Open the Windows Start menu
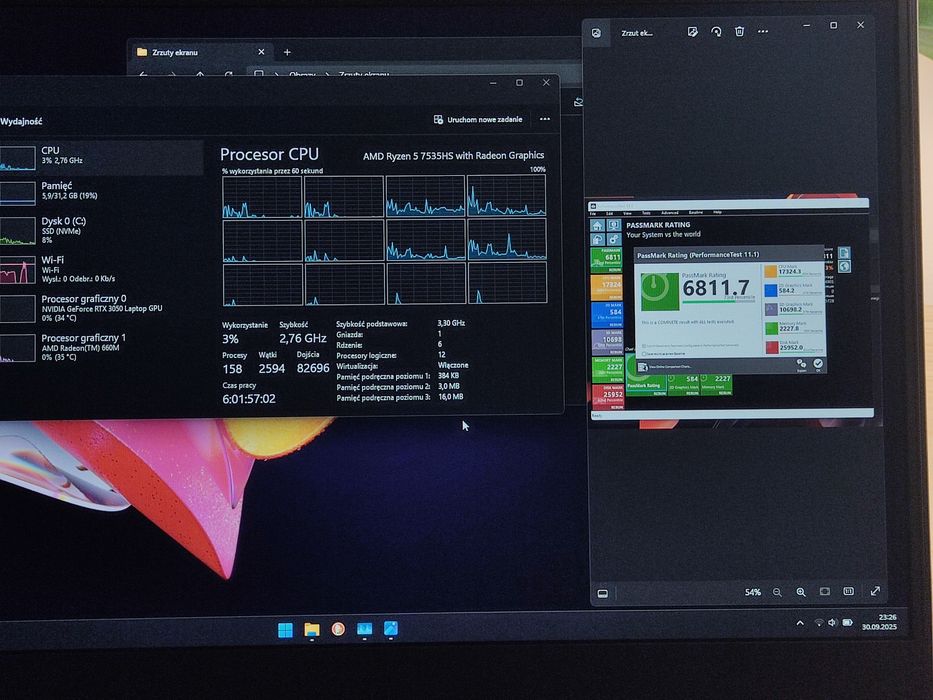933x700 pixels. click(x=286, y=630)
